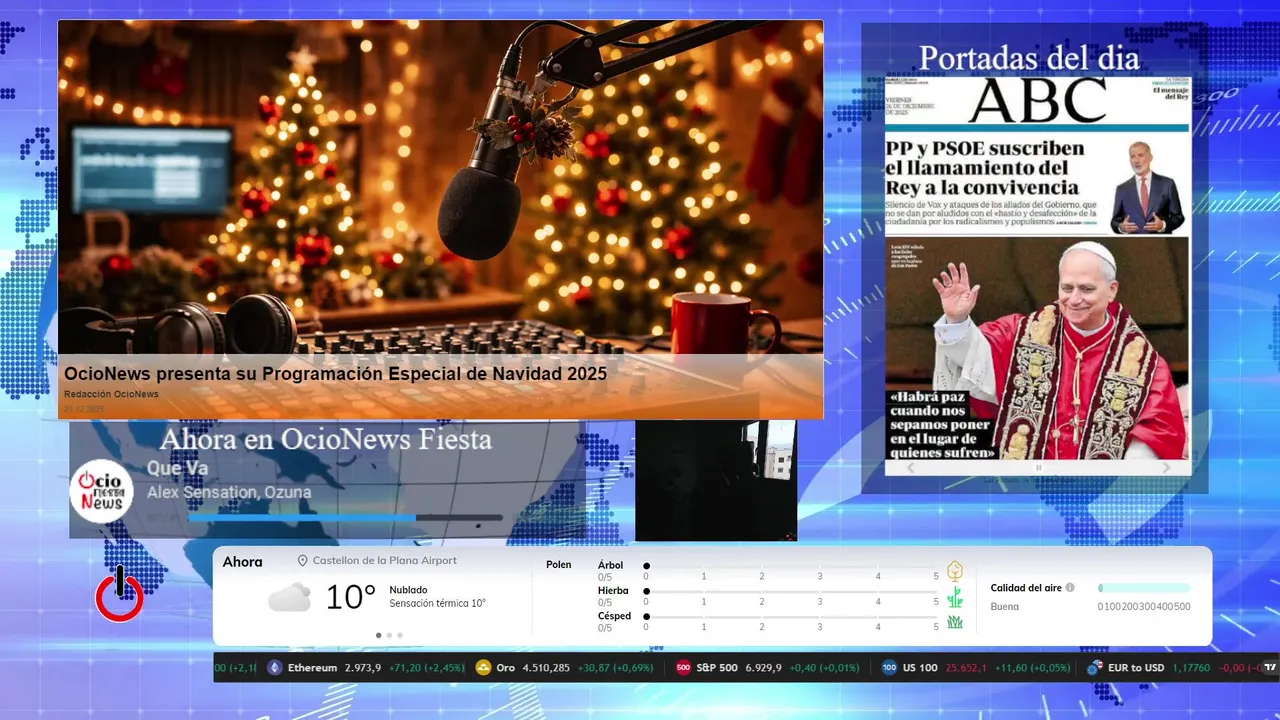Screen dimensions: 1280x720
Task: Click the OcioNews Fiesta round logo
Action: click(101, 491)
